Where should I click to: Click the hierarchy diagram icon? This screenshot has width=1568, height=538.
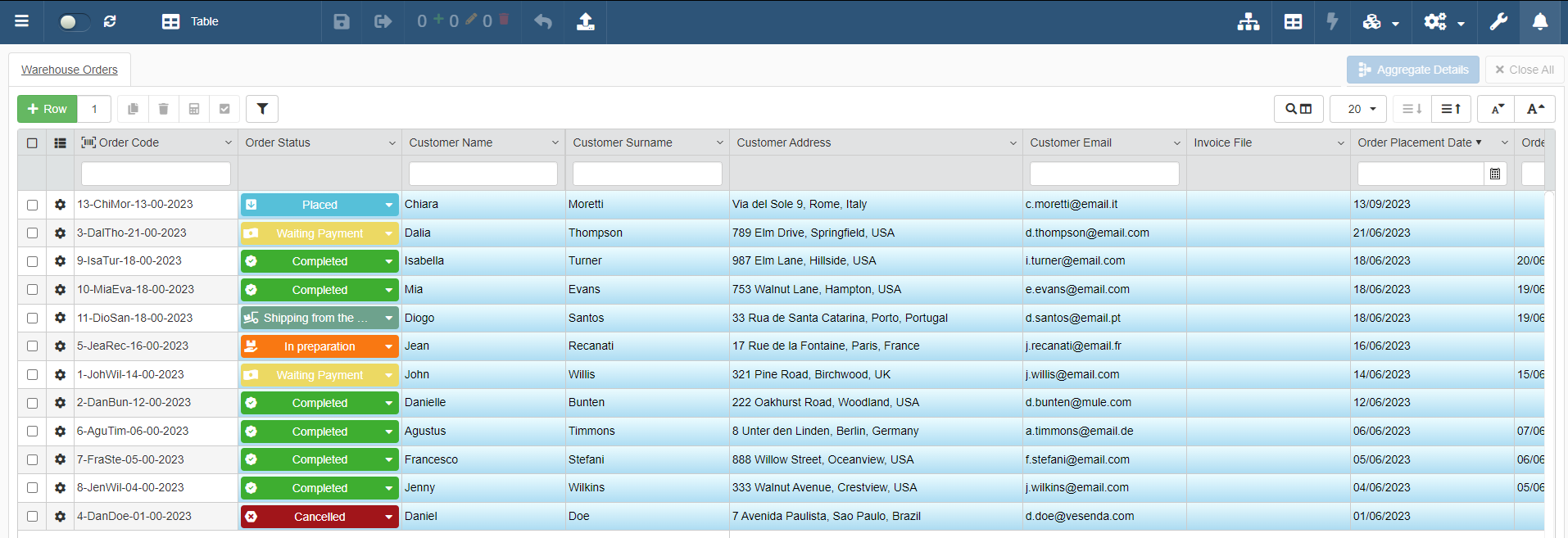pos(1248,22)
